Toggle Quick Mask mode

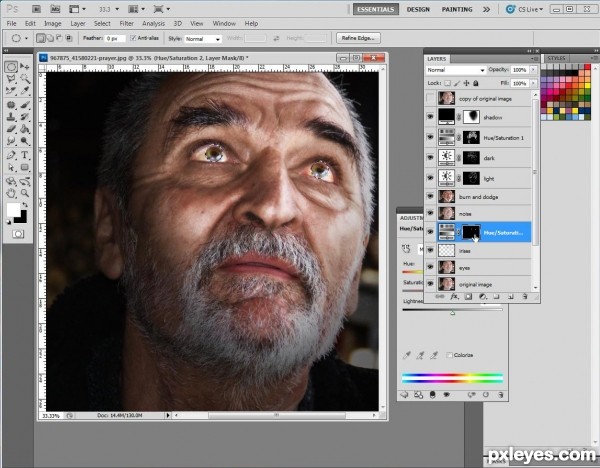pyautogui.click(x=18, y=234)
